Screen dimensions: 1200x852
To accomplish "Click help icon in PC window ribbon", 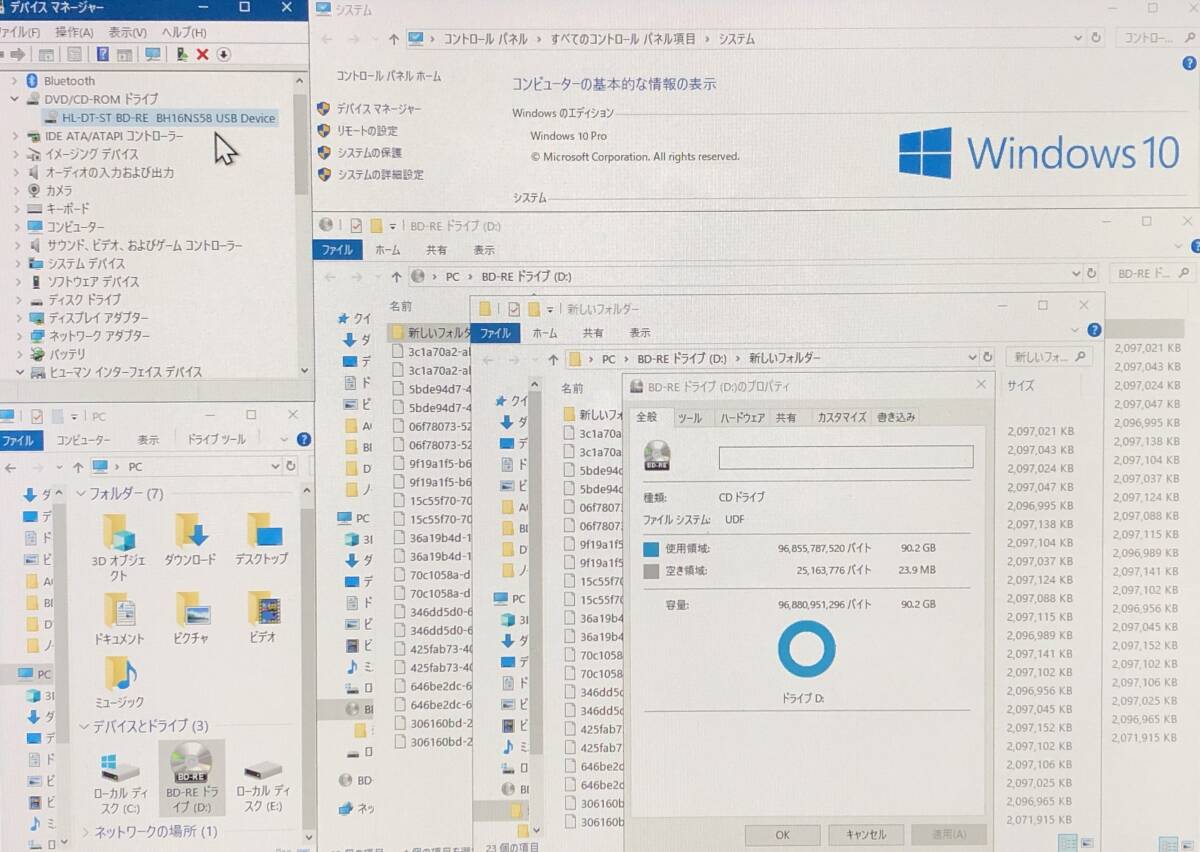I will [x=304, y=440].
